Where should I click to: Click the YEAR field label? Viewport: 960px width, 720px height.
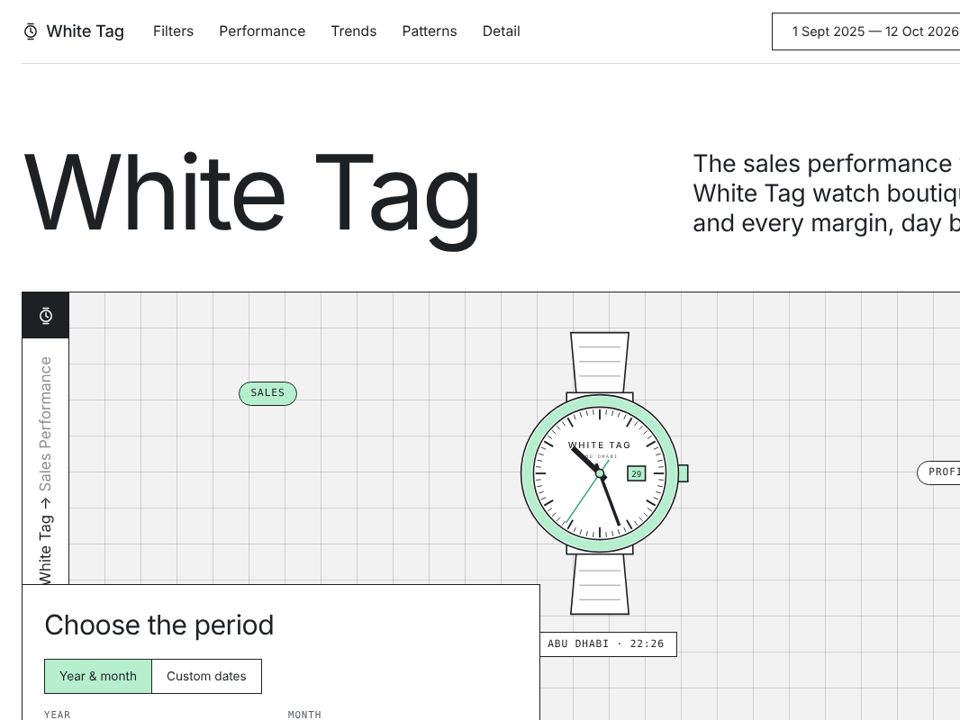57,714
